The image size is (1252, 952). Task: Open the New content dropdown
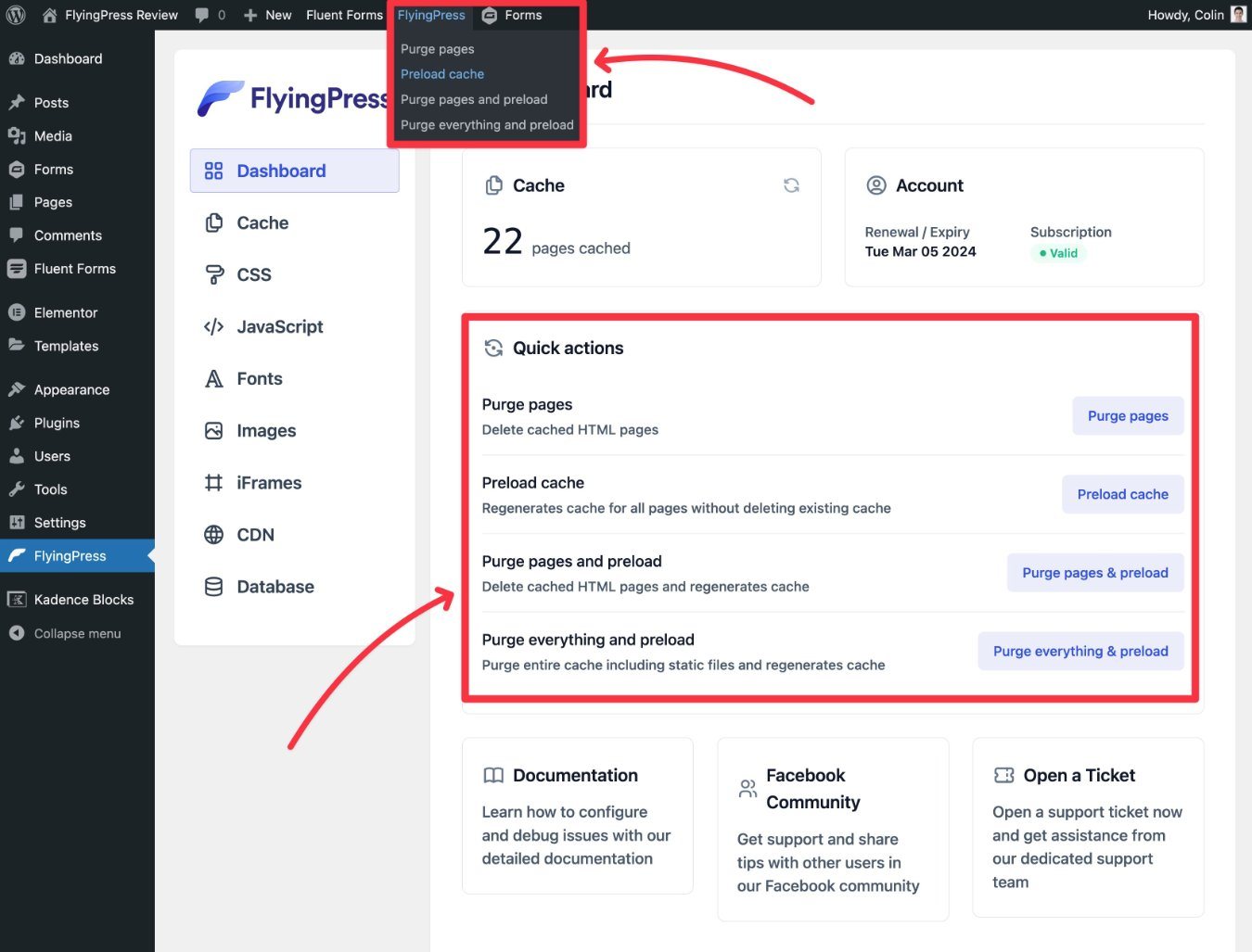point(268,15)
